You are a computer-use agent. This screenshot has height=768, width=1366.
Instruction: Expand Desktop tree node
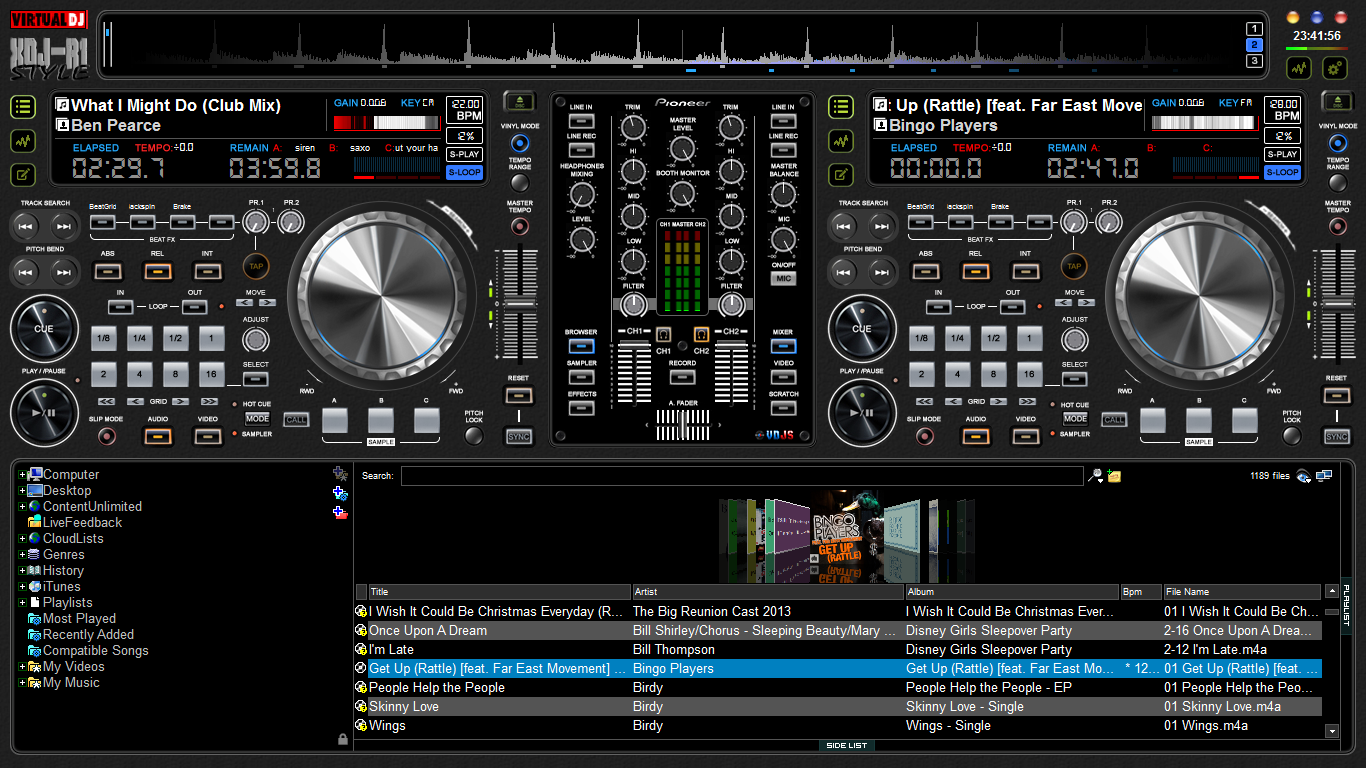22,491
